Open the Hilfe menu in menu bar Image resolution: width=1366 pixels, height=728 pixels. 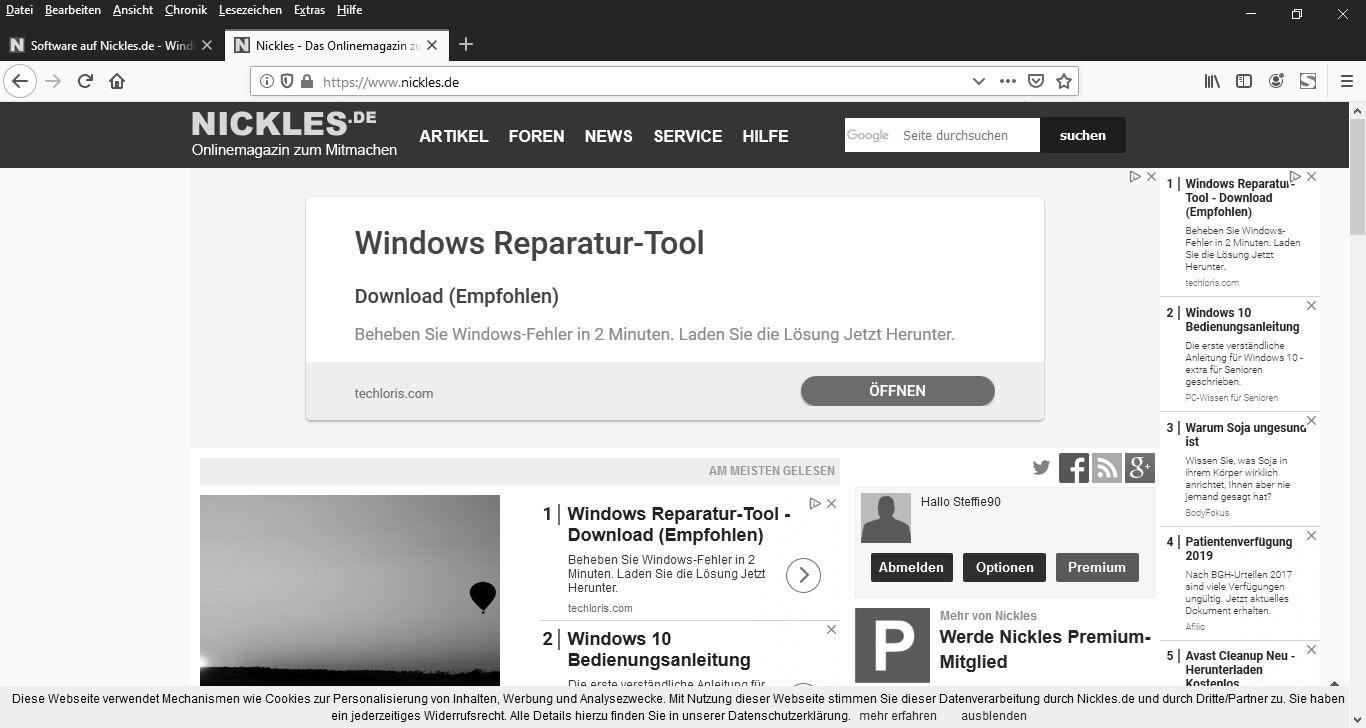tap(349, 10)
